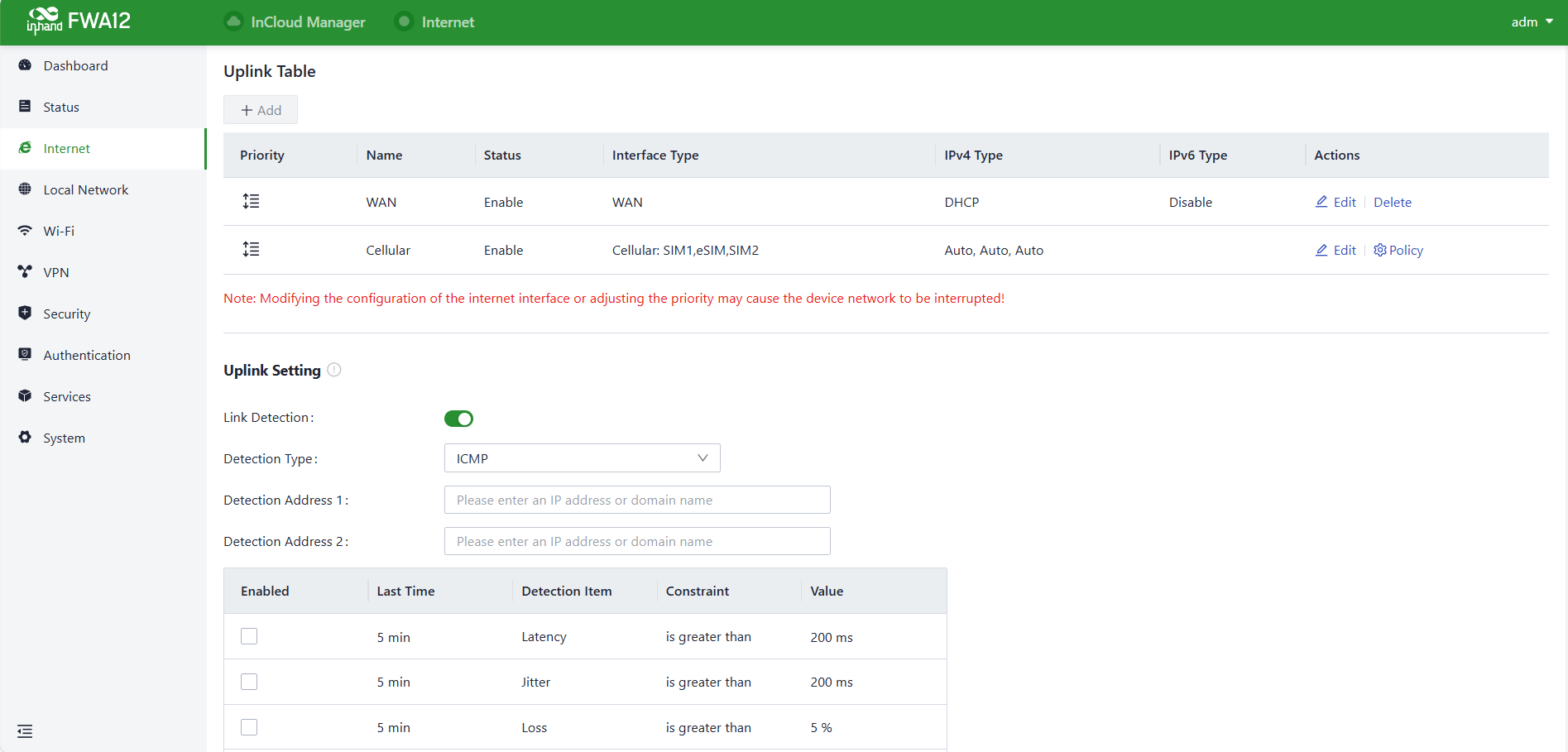This screenshot has width=1568, height=752.
Task: Click the Detection Address 1 input field
Action: pyautogui.click(x=637, y=500)
